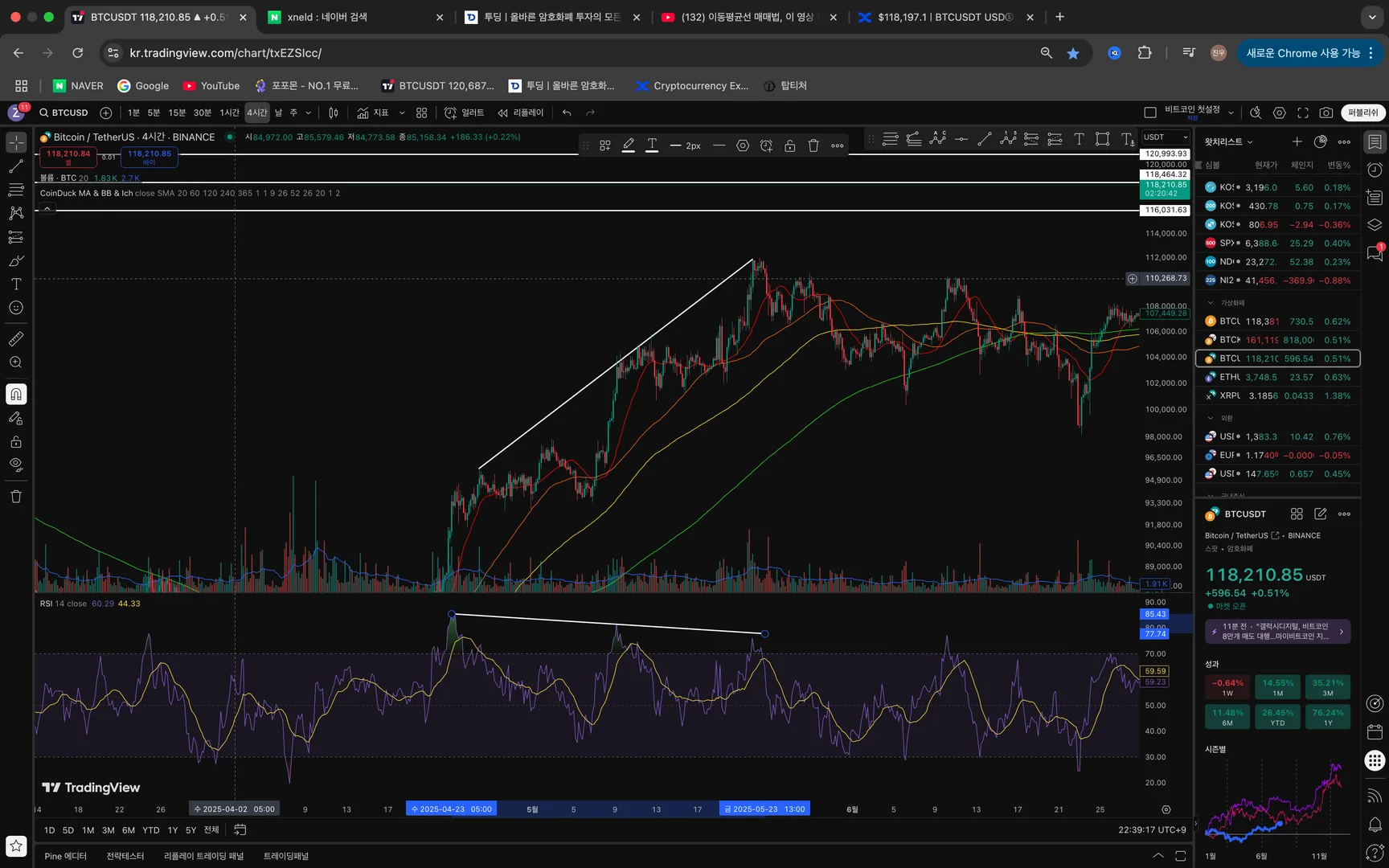The image size is (1389, 868).
Task: Delete drawing with floating toolbar trash icon
Action: click(813, 145)
